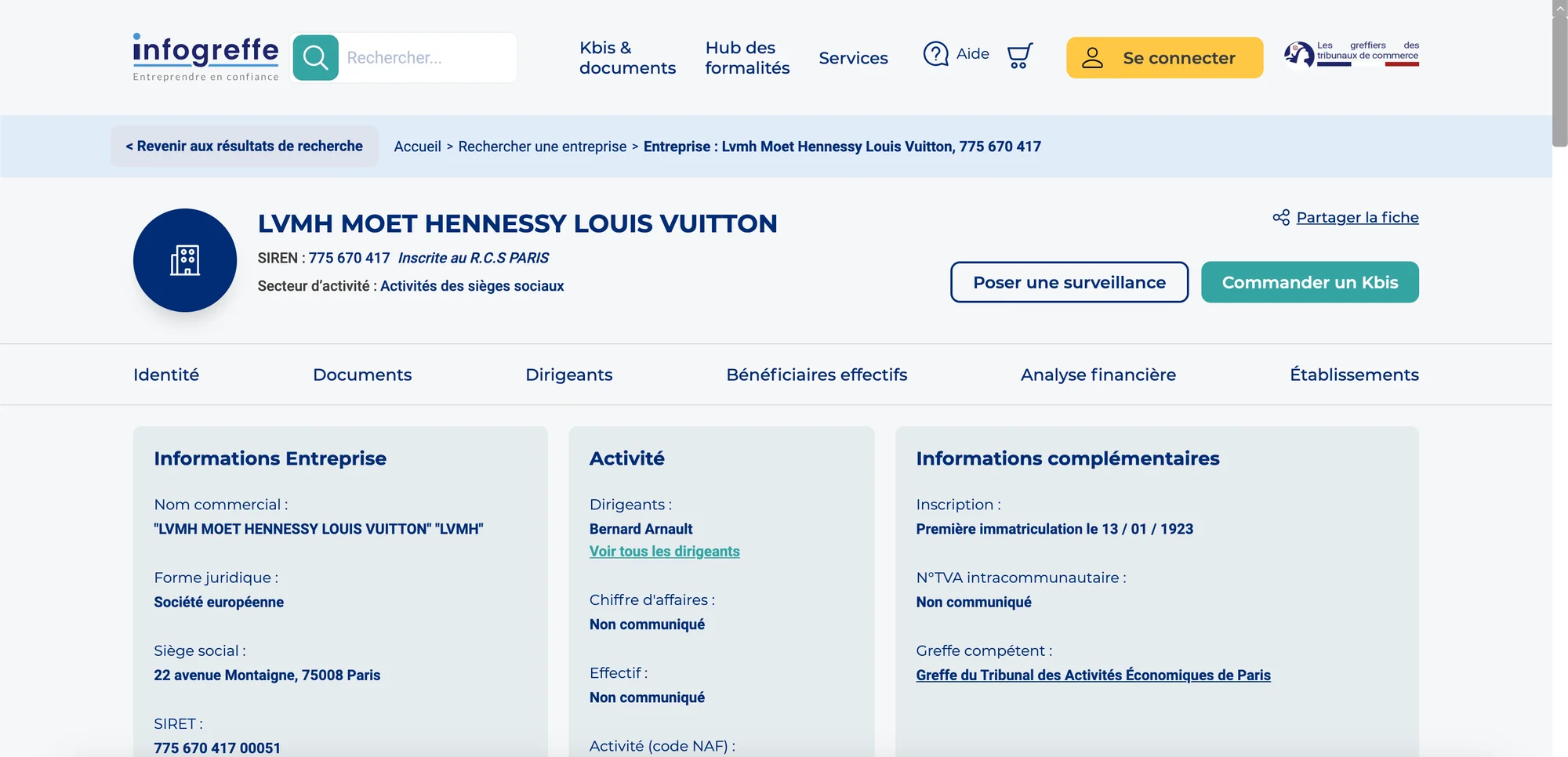
Task: Click the Accueil breadcrumb link
Action: tap(417, 147)
